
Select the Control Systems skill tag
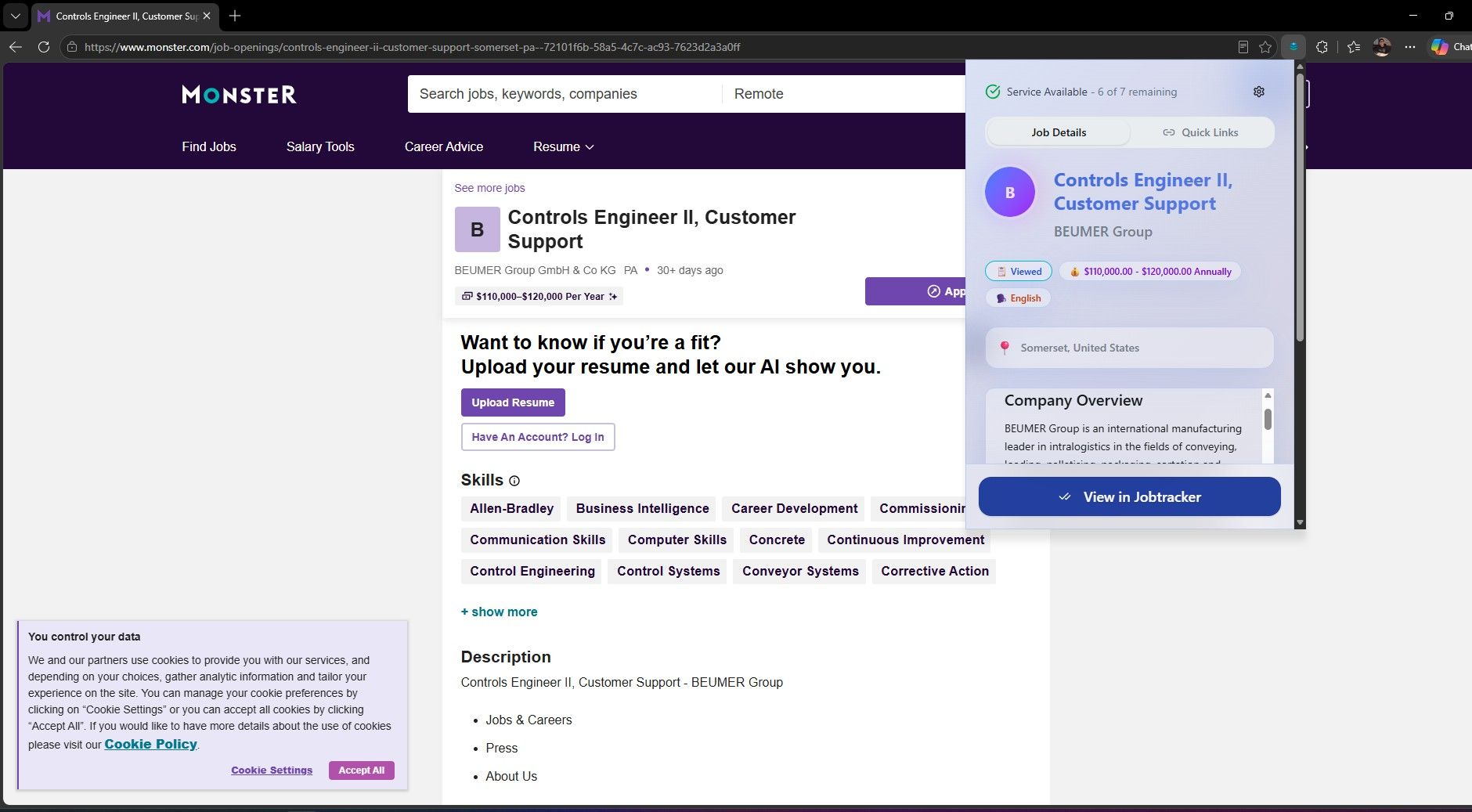(668, 571)
